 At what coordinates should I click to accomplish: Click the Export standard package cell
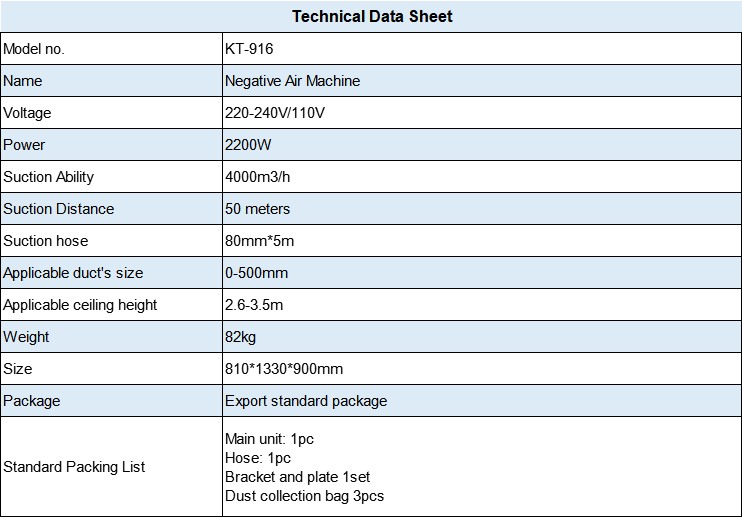click(x=306, y=401)
